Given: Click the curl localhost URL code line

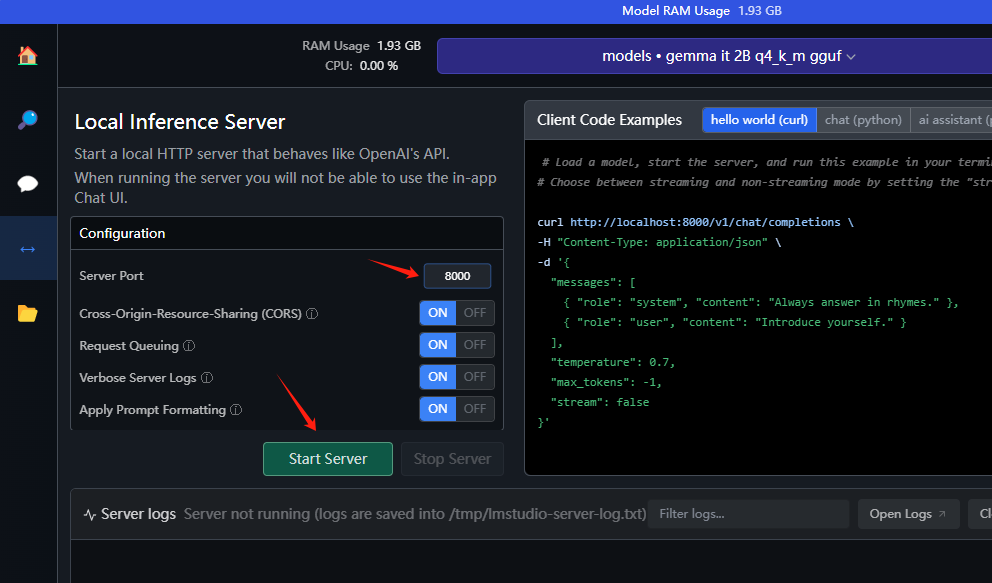Looking at the screenshot, I should (695, 222).
